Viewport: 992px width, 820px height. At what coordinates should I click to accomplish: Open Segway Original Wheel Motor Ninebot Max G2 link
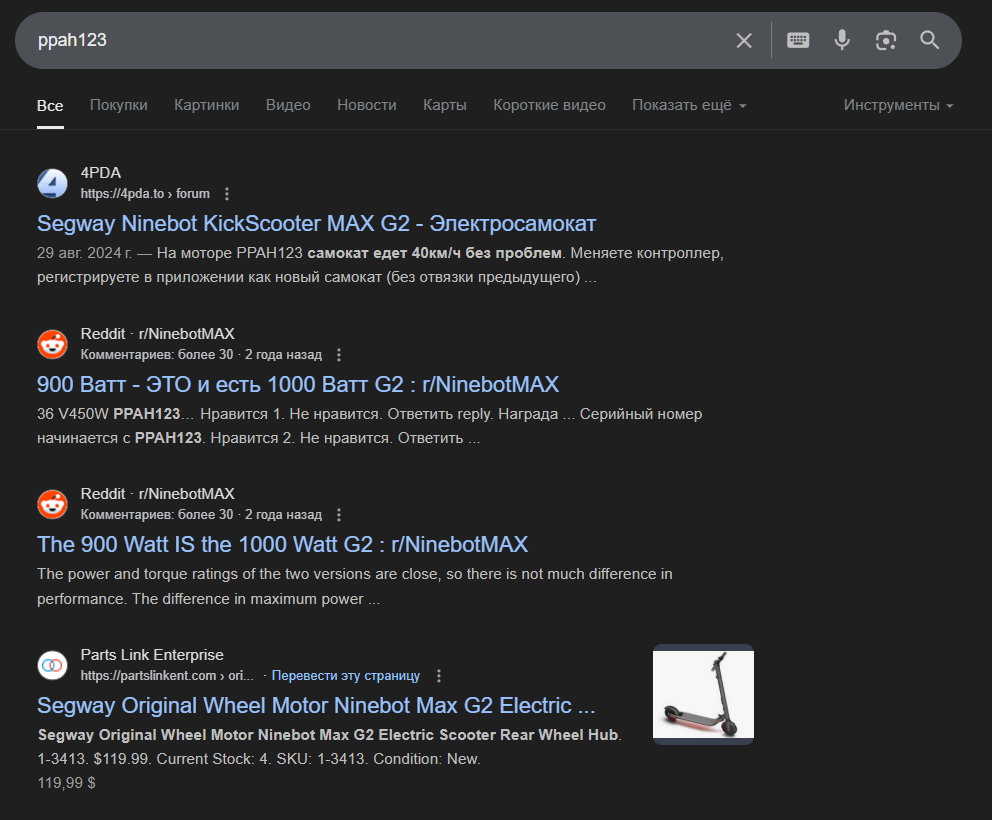click(316, 705)
